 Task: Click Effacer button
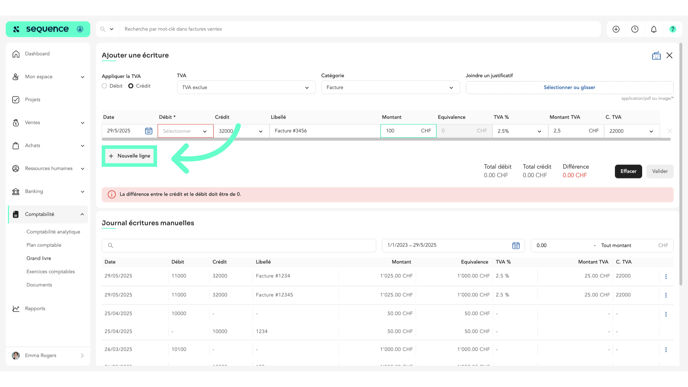point(628,171)
